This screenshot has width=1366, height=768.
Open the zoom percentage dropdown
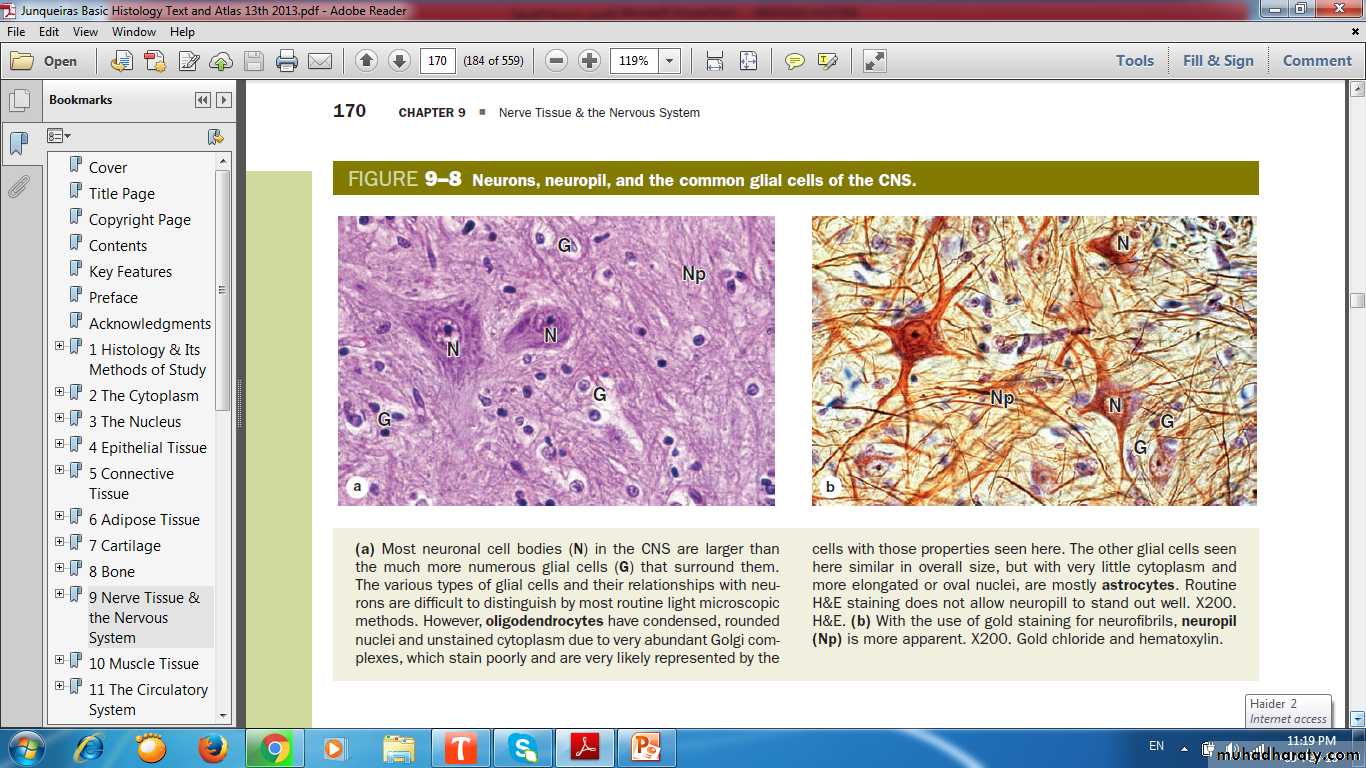[x=670, y=61]
